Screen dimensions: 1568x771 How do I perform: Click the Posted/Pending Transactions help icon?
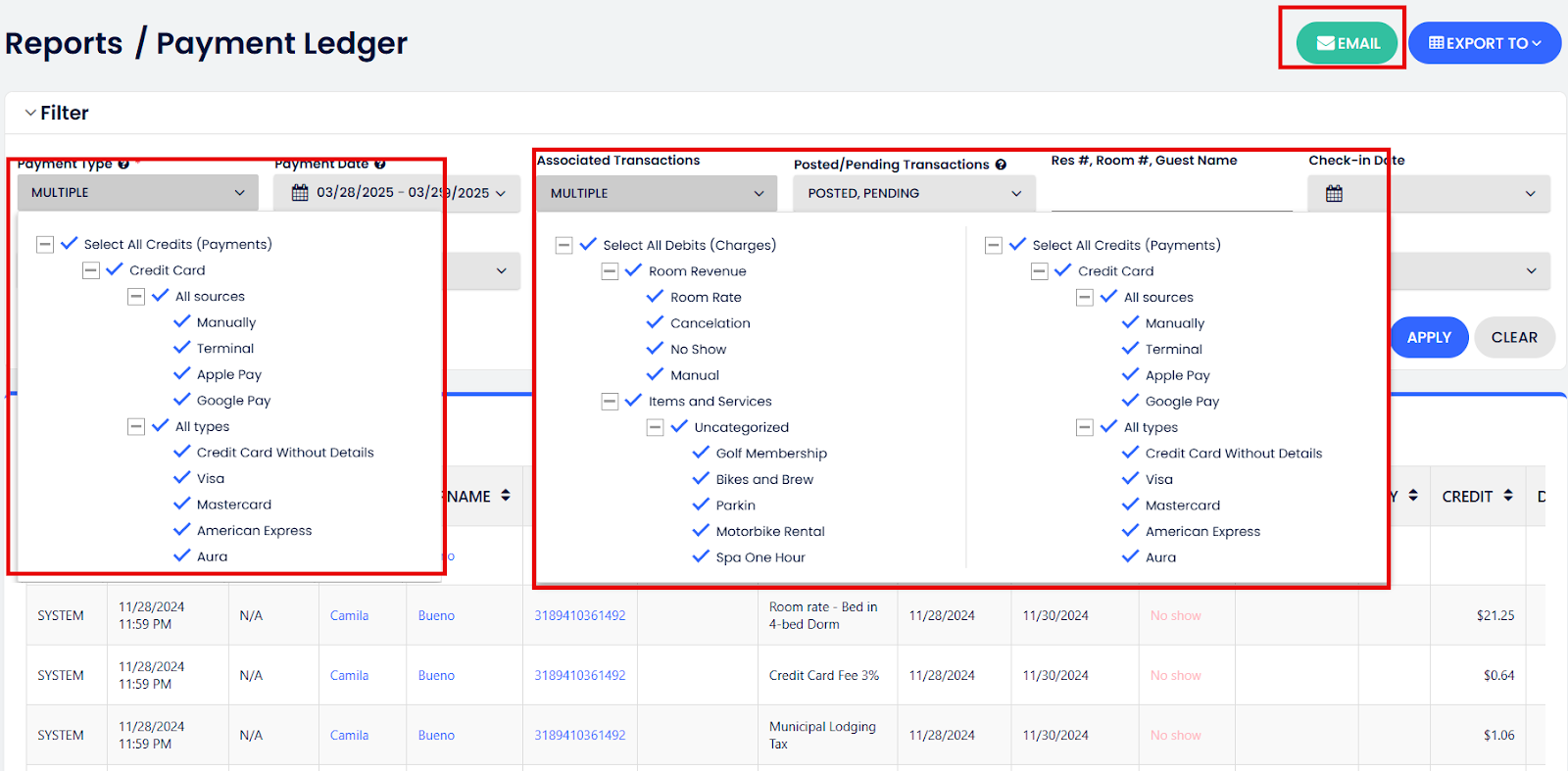coord(1001,165)
